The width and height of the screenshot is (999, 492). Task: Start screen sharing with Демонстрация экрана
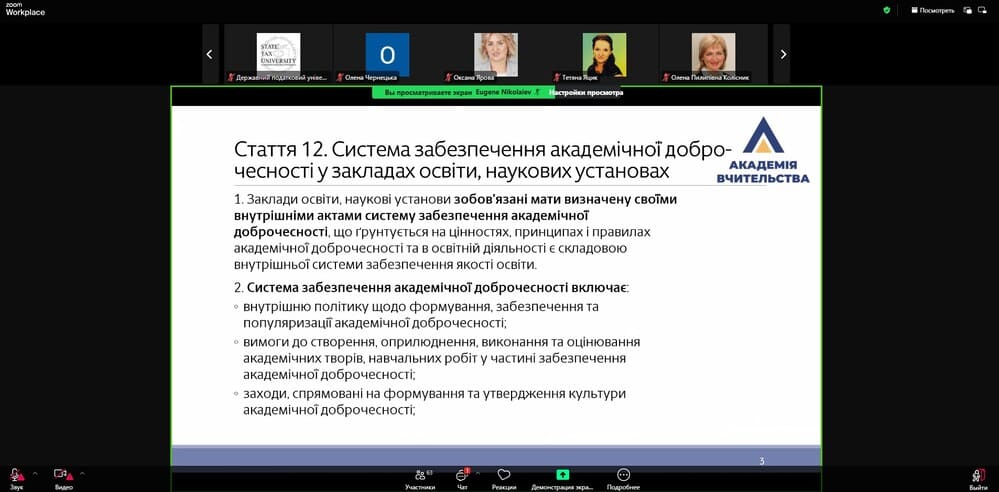(562, 477)
